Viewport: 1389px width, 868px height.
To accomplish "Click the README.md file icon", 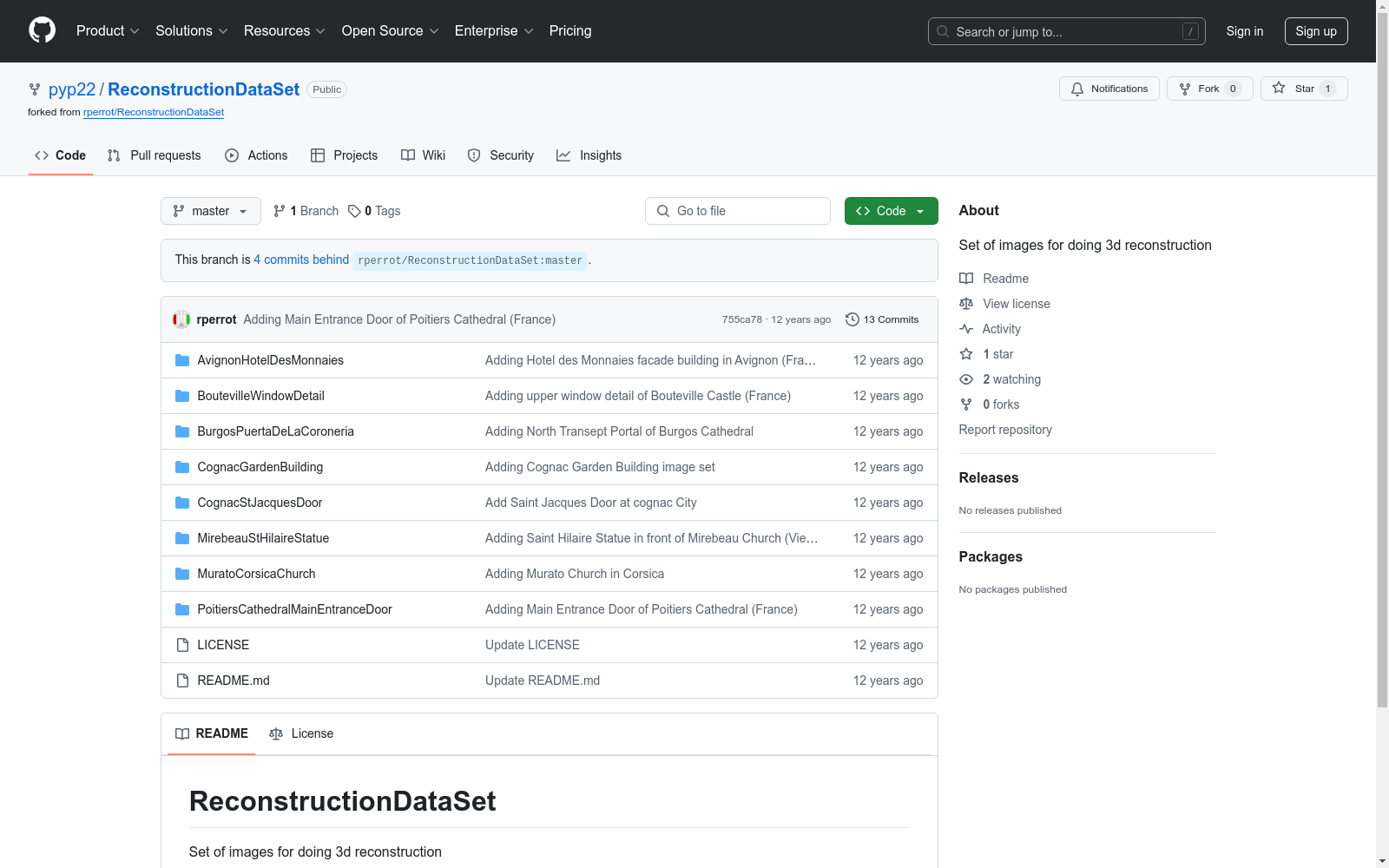I will pos(182,681).
